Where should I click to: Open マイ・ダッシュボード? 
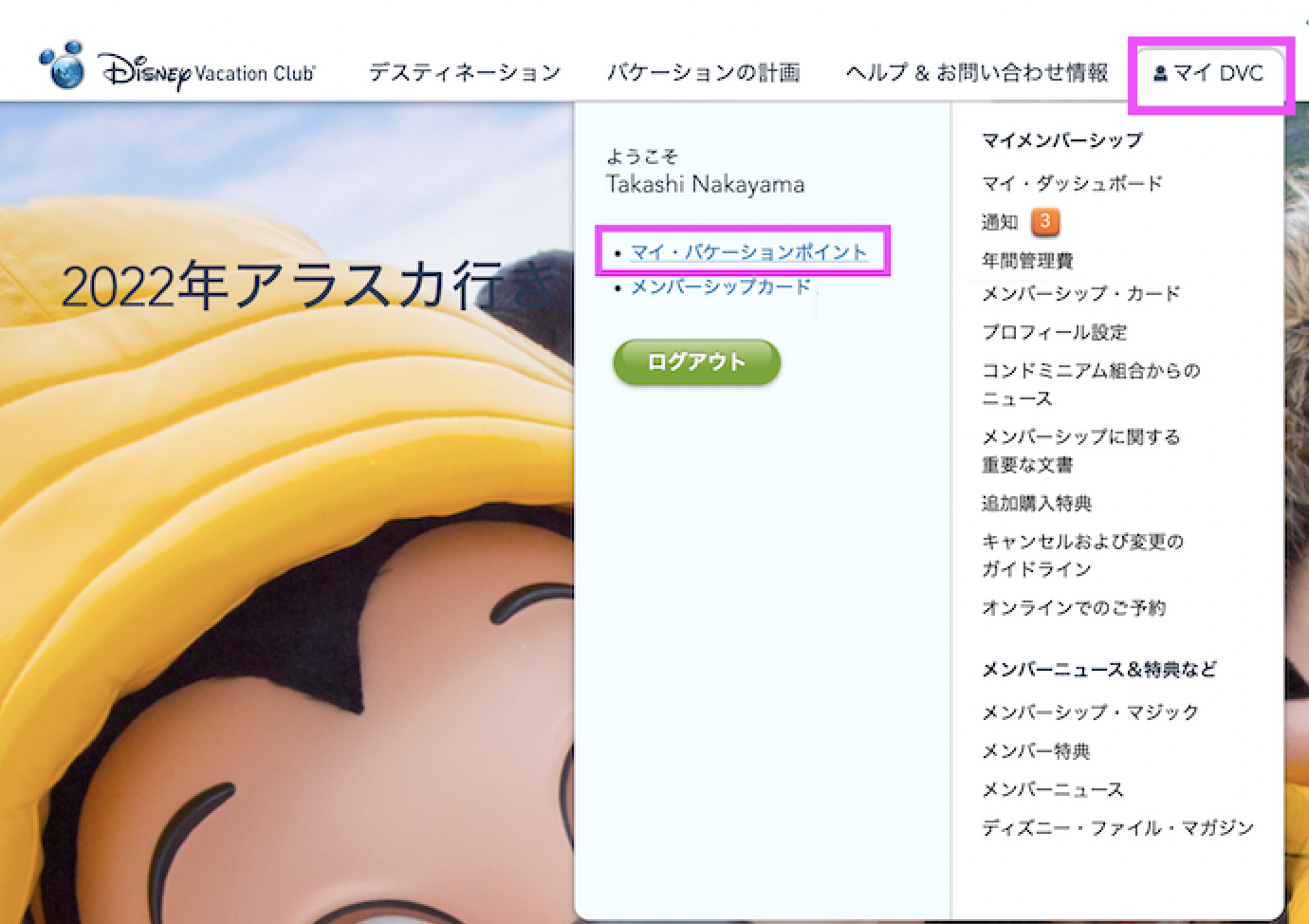pyautogui.click(x=1072, y=183)
